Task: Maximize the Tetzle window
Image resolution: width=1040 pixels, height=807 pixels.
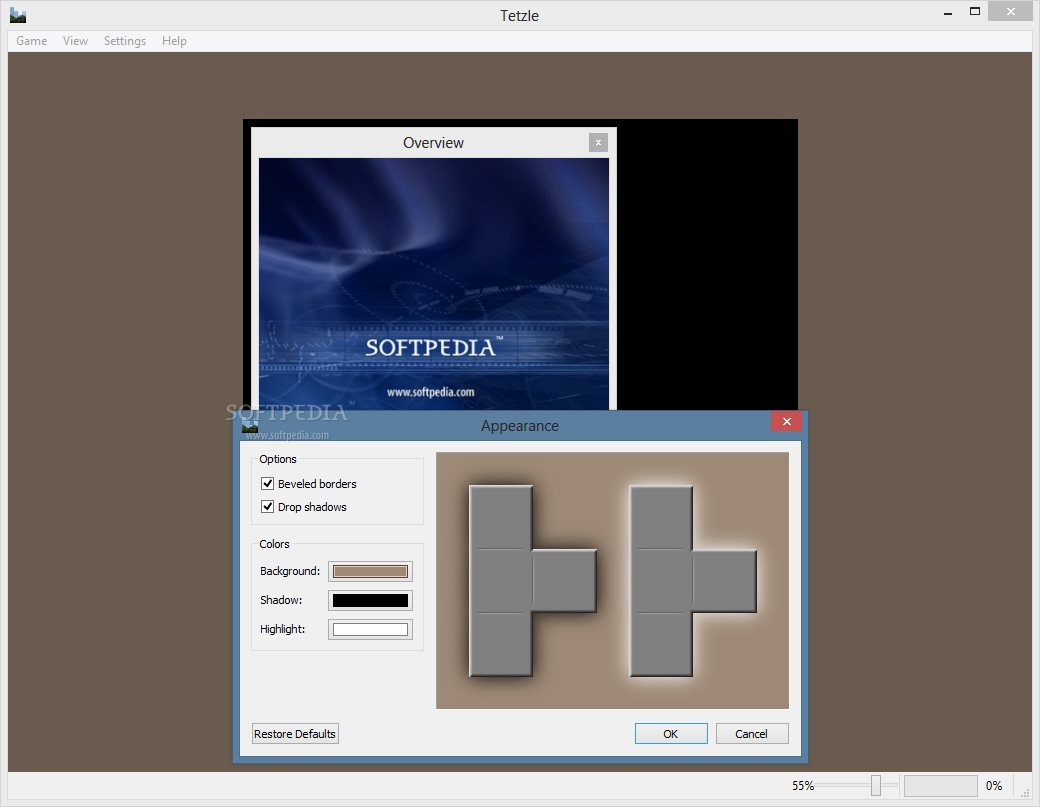Action: (974, 11)
